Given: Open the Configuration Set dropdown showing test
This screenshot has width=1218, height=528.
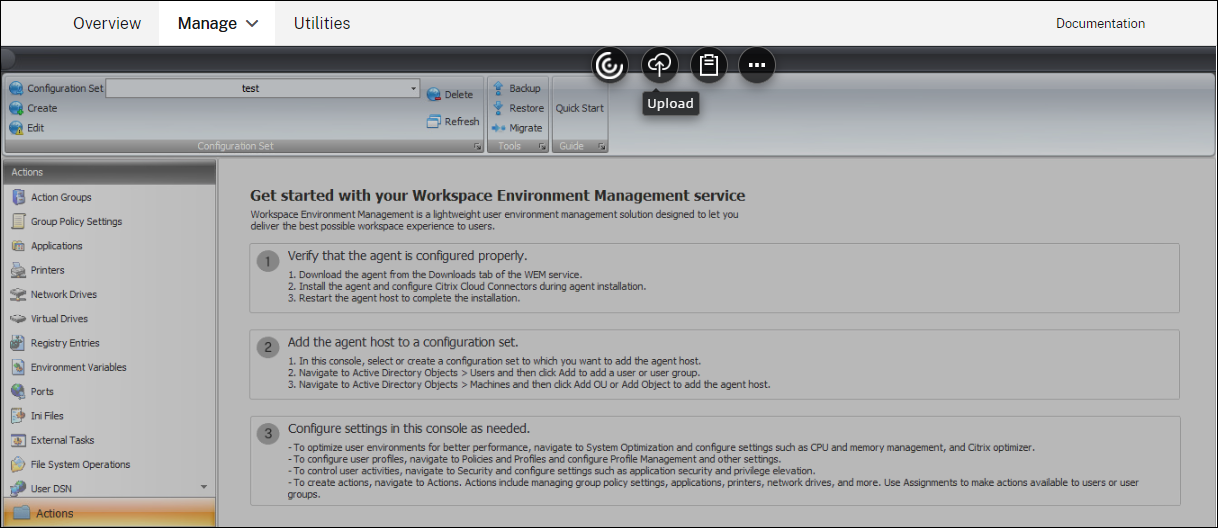Looking at the screenshot, I should (263, 88).
